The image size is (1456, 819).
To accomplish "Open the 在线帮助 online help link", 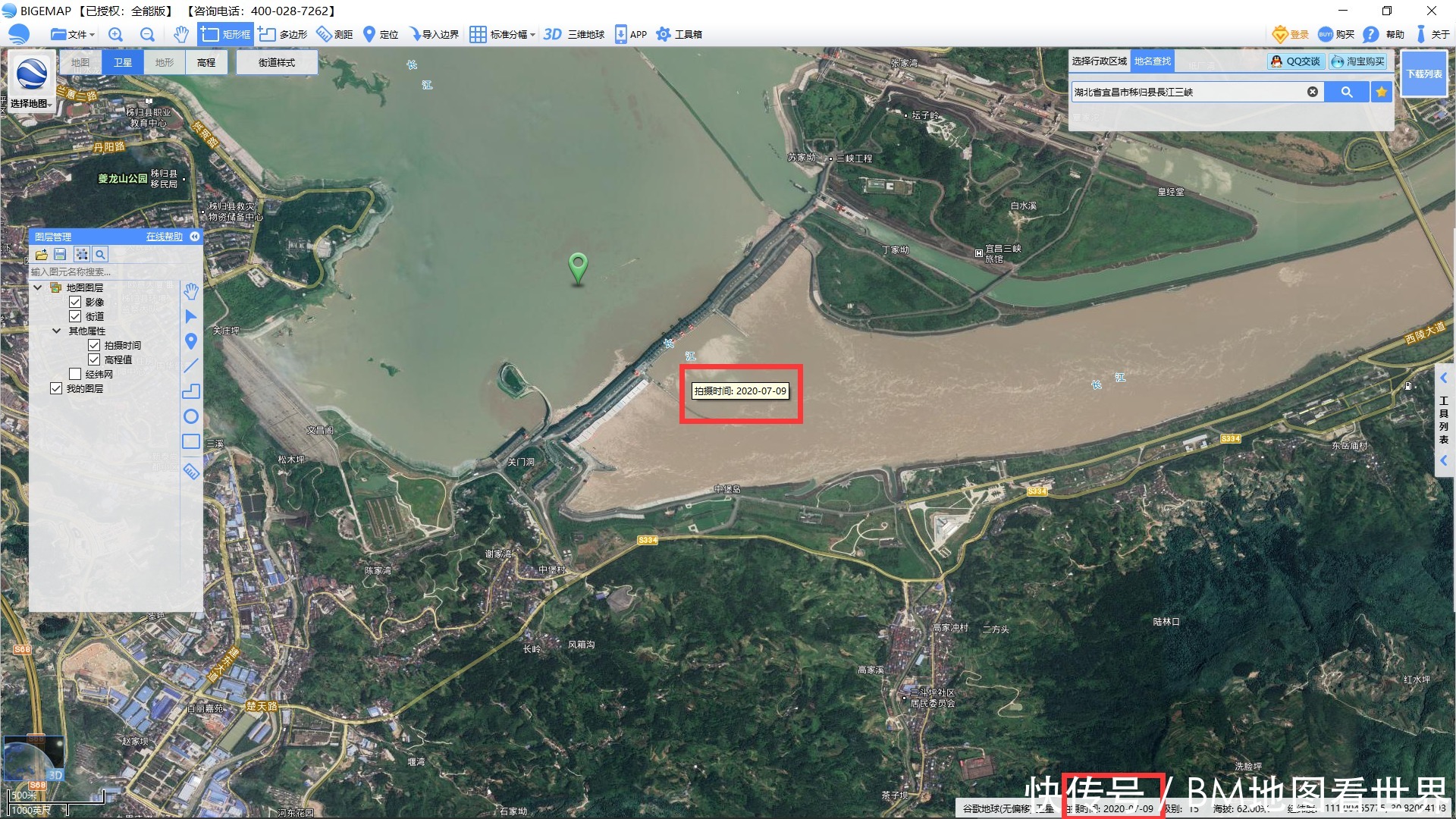I will (x=164, y=237).
